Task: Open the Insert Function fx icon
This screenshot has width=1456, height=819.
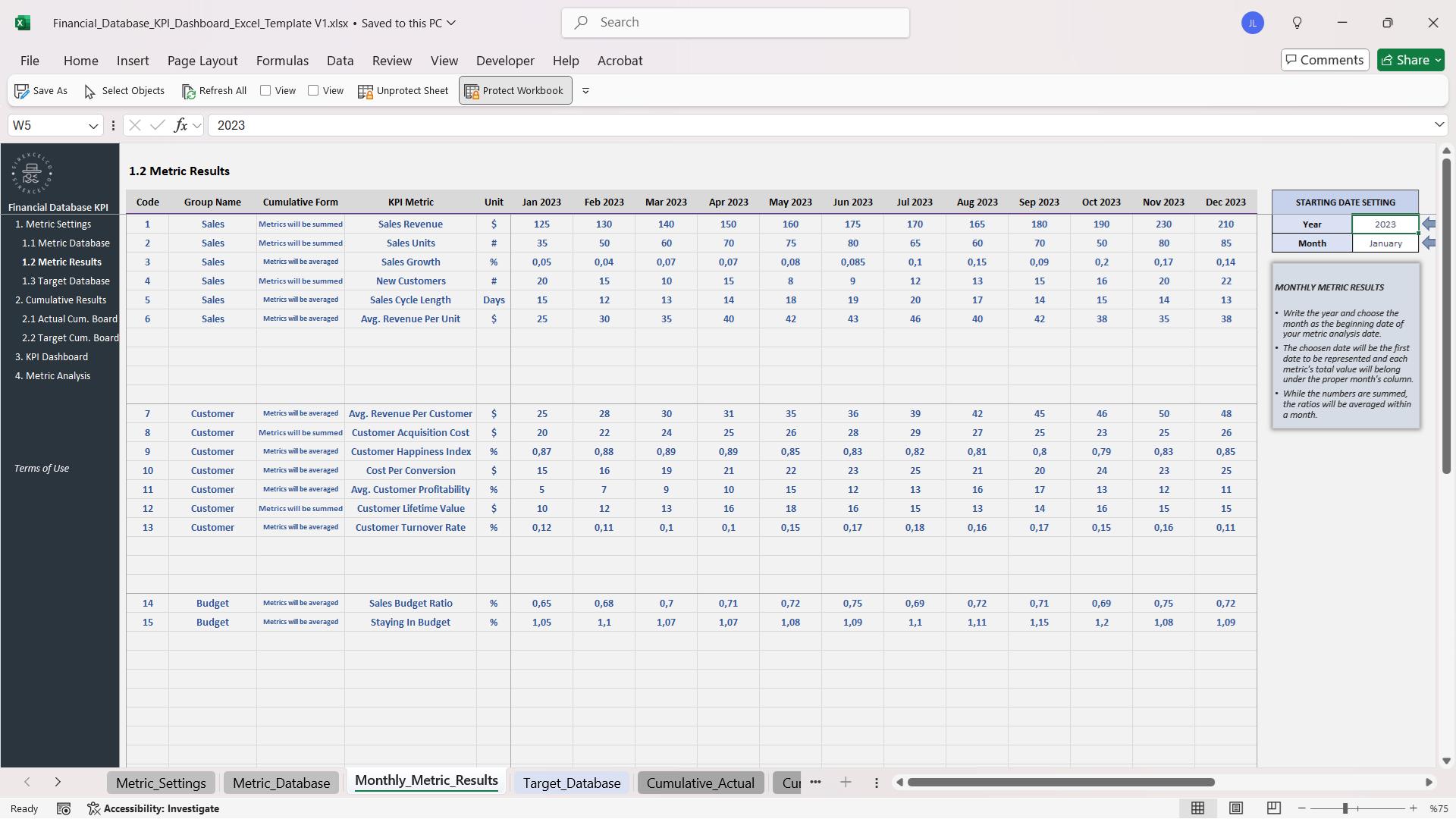Action: (183, 125)
